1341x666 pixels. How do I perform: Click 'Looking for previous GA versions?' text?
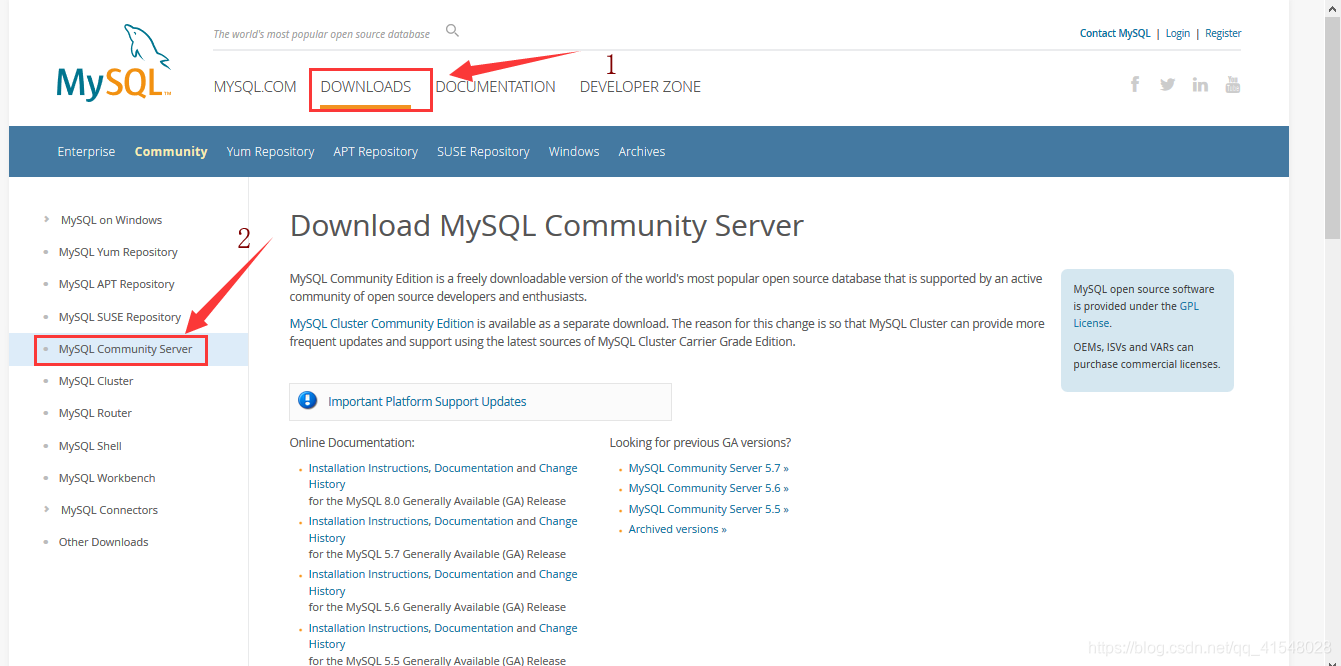pyautogui.click(x=700, y=442)
